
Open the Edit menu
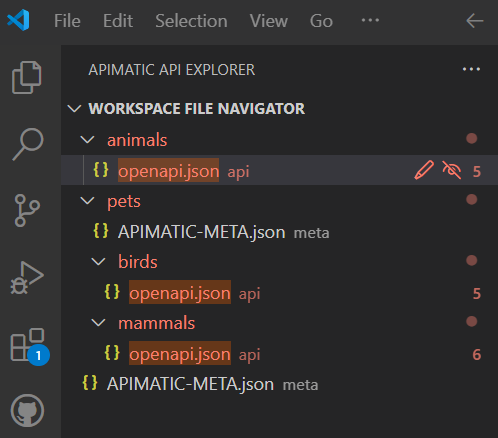(118, 21)
